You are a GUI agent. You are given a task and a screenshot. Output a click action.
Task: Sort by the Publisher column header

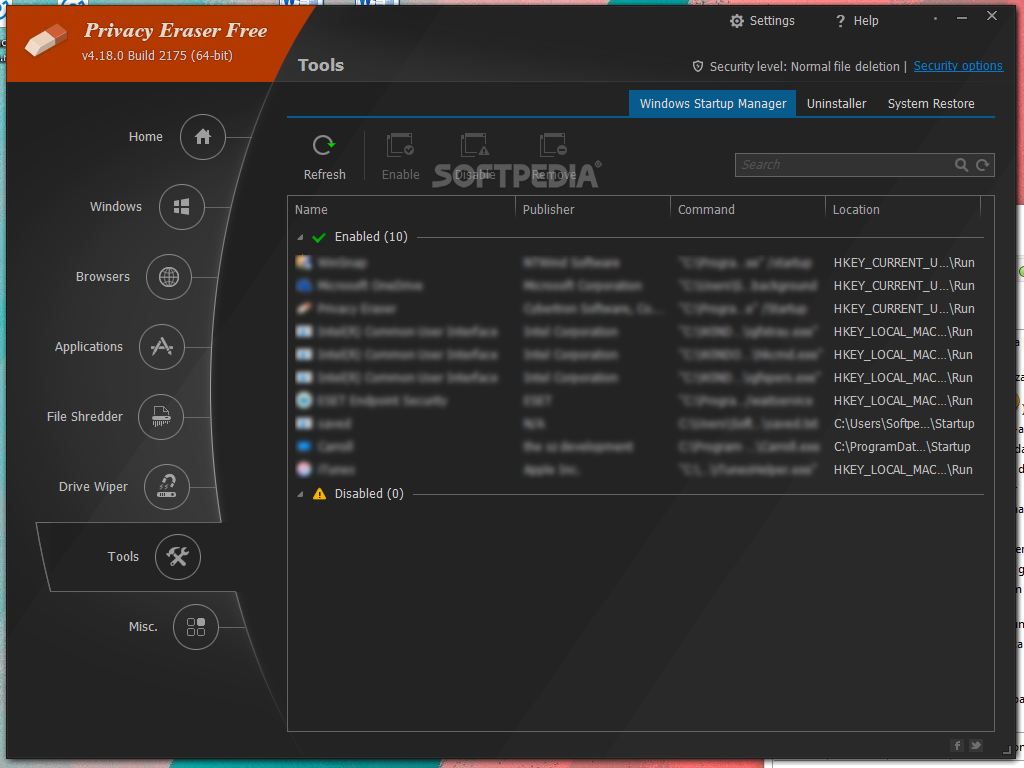593,210
